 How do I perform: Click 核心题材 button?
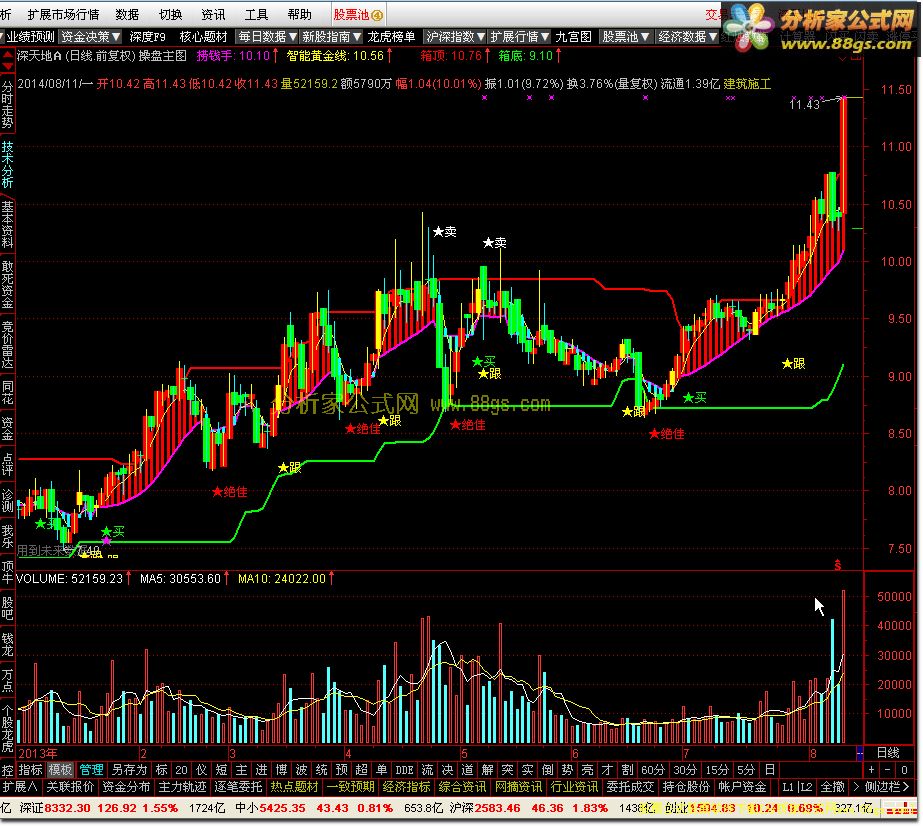tap(203, 37)
